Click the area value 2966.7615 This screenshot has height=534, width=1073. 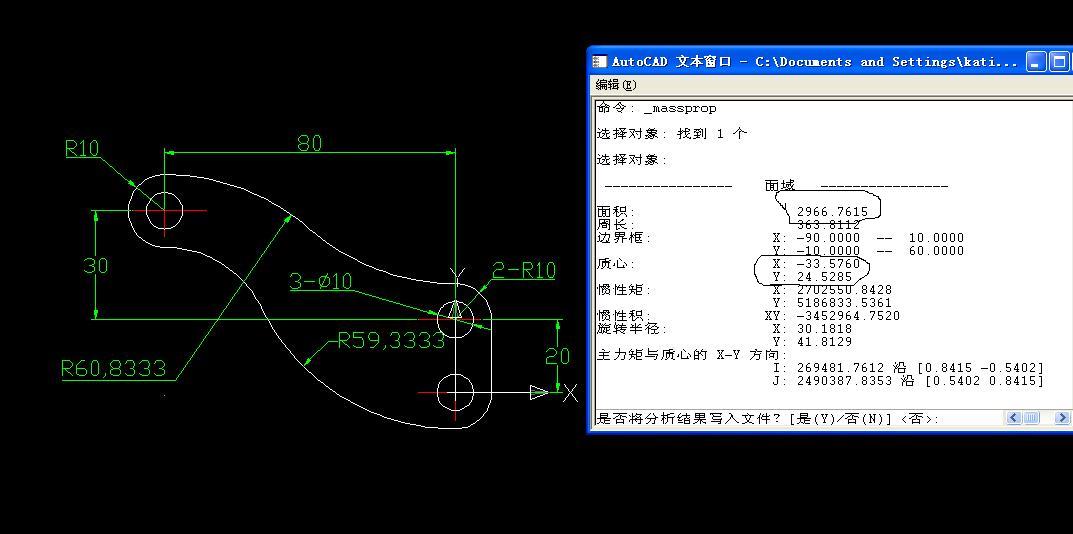832,212
